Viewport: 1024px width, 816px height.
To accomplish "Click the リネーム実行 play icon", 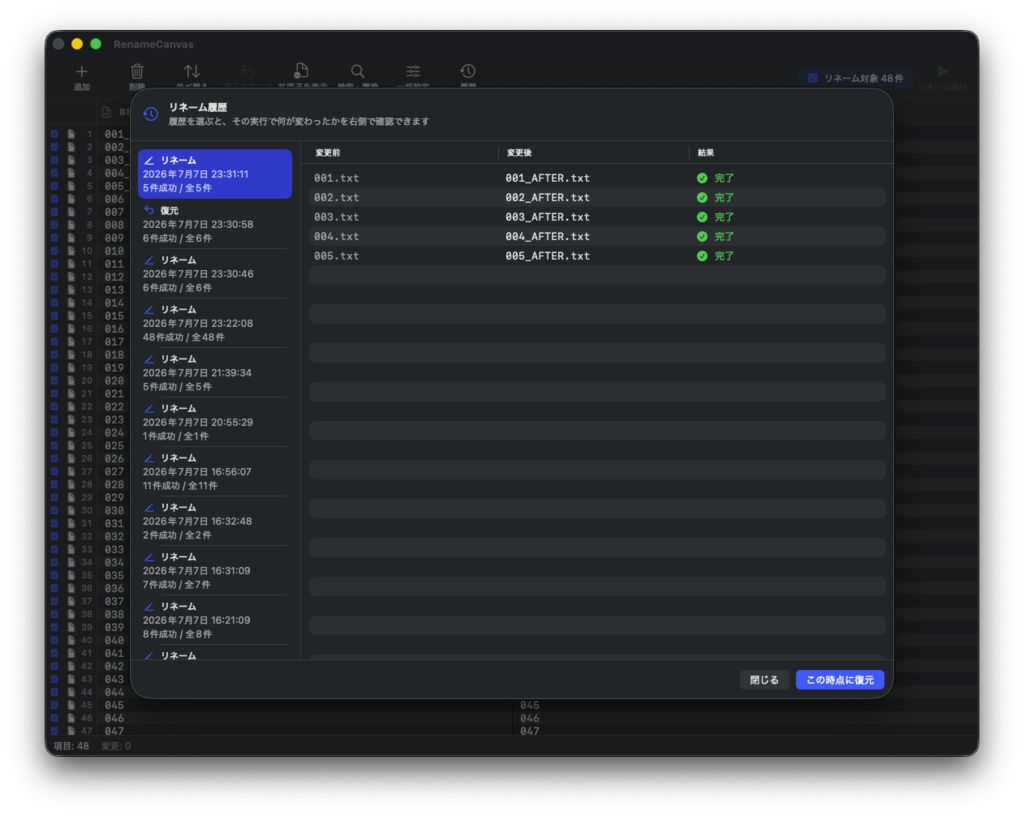I will point(942,71).
